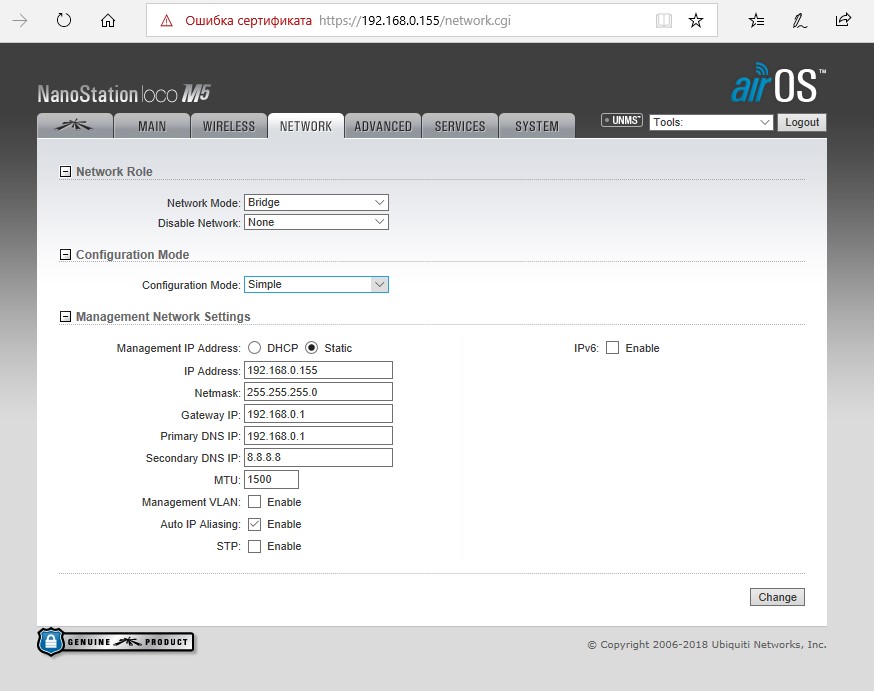Click the NanoStation loco M5 logo
Screen dimensions: 874x691
click(x=124, y=94)
